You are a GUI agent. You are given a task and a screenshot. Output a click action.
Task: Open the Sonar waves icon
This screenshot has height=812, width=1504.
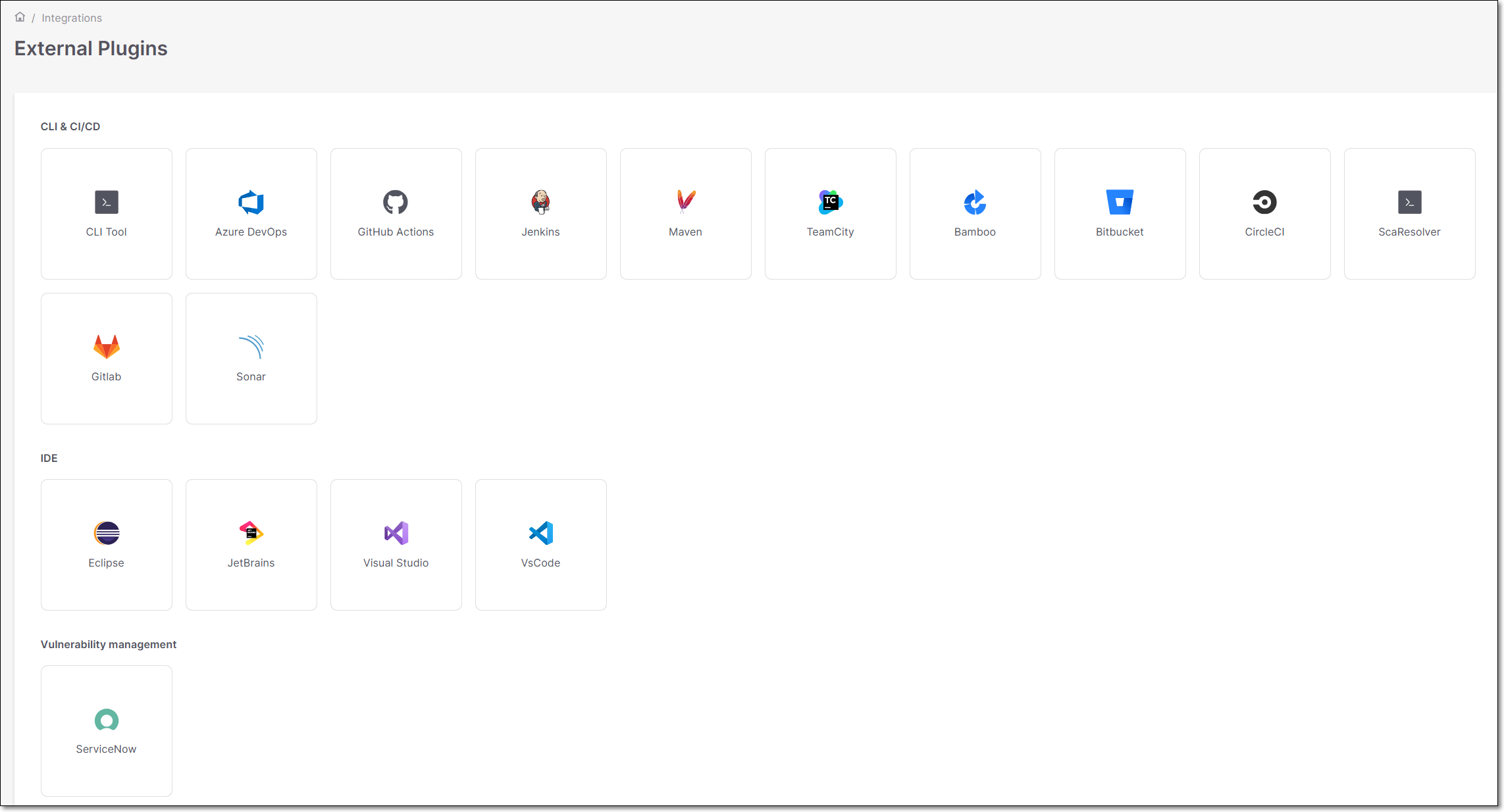click(251, 347)
